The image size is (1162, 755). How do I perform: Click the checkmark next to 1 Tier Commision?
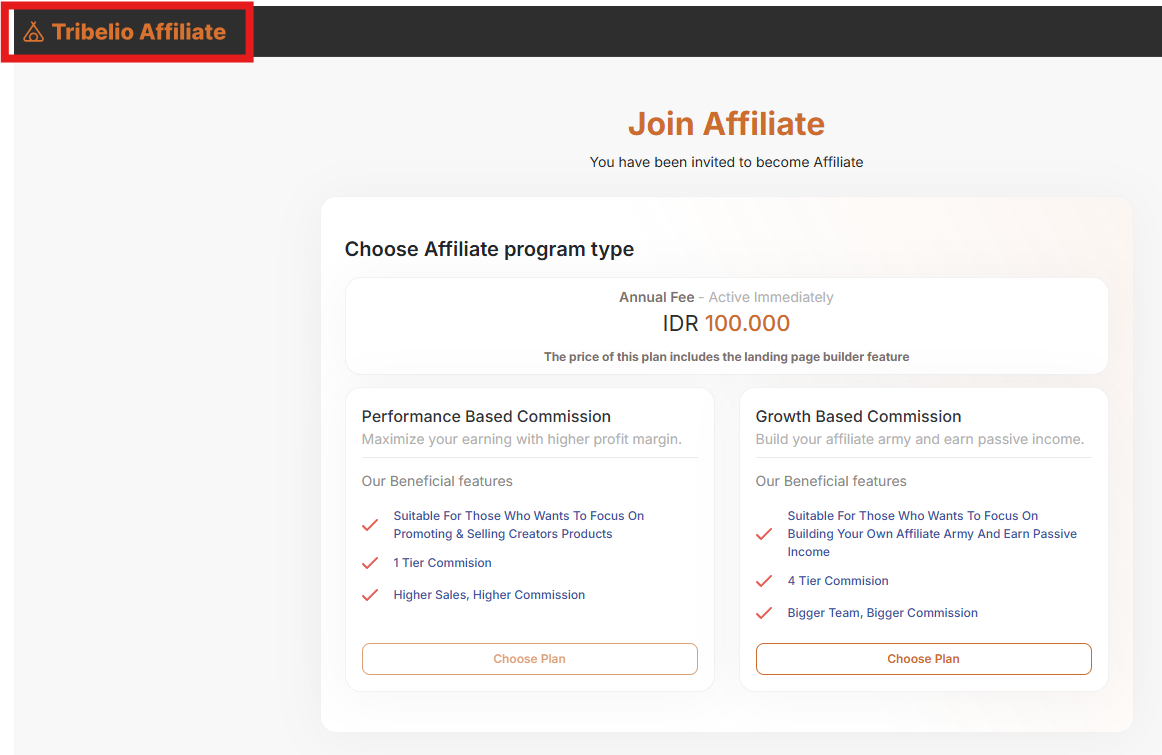[x=370, y=563]
